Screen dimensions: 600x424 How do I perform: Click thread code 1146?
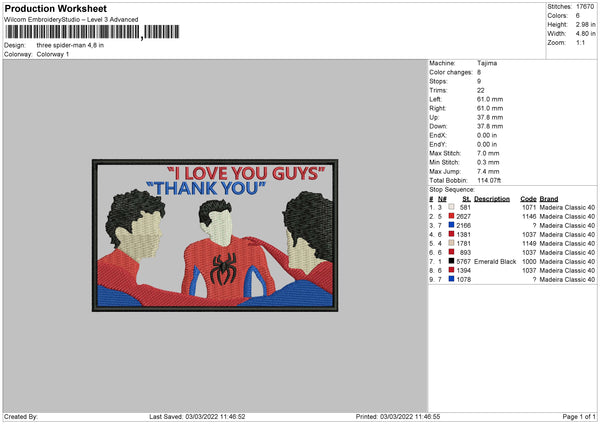click(529, 217)
